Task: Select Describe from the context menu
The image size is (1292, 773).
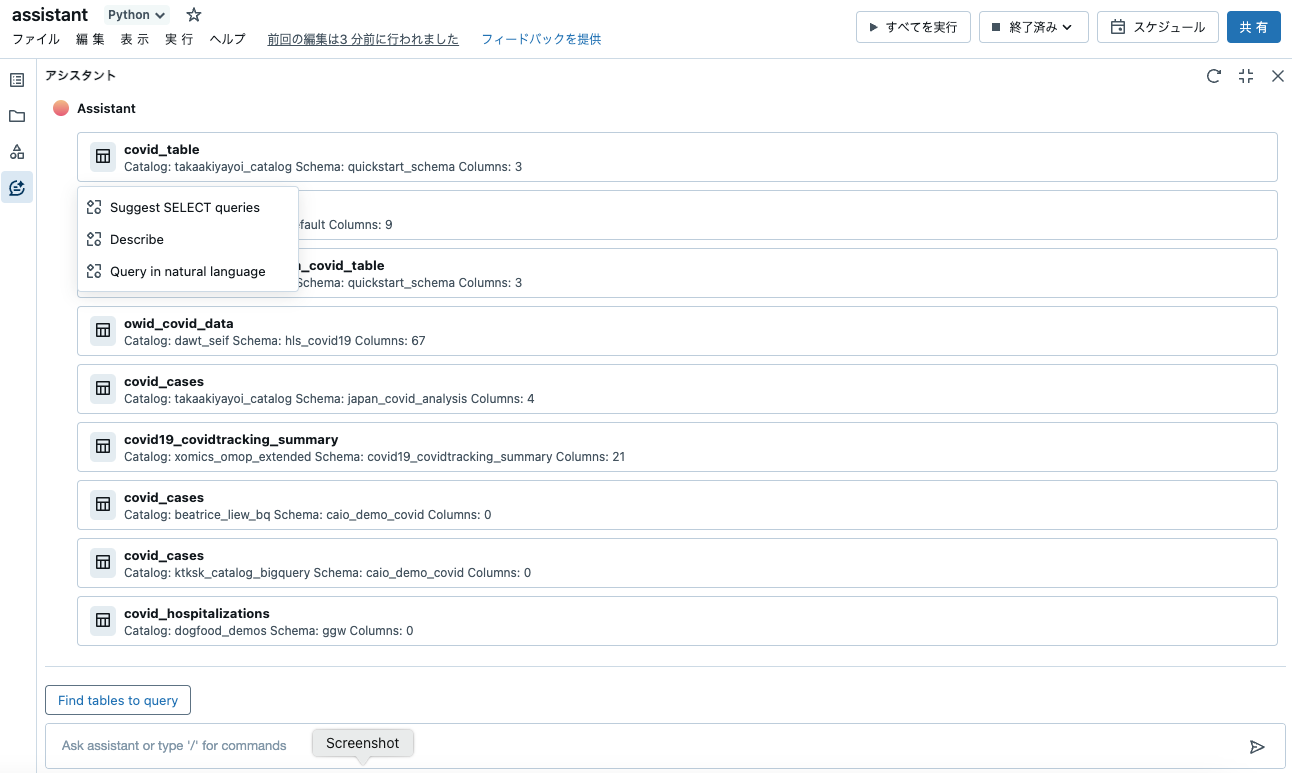Action: click(137, 239)
